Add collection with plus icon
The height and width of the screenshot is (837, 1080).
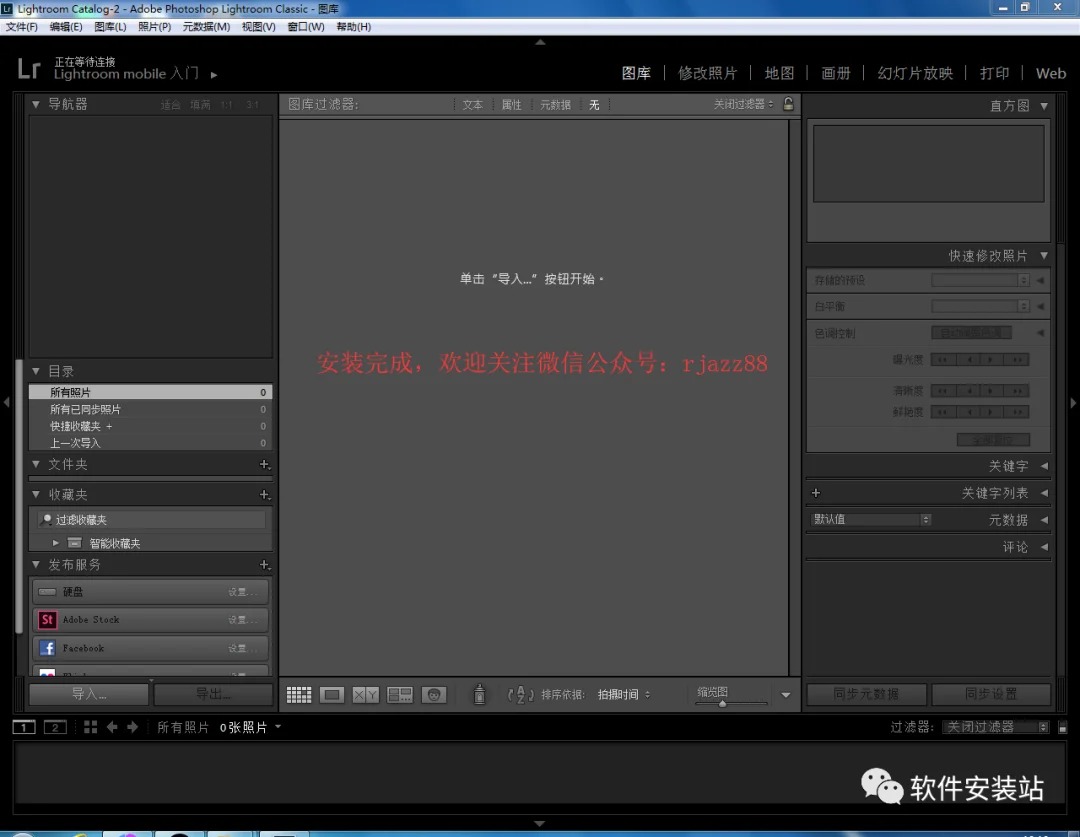(x=264, y=495)
